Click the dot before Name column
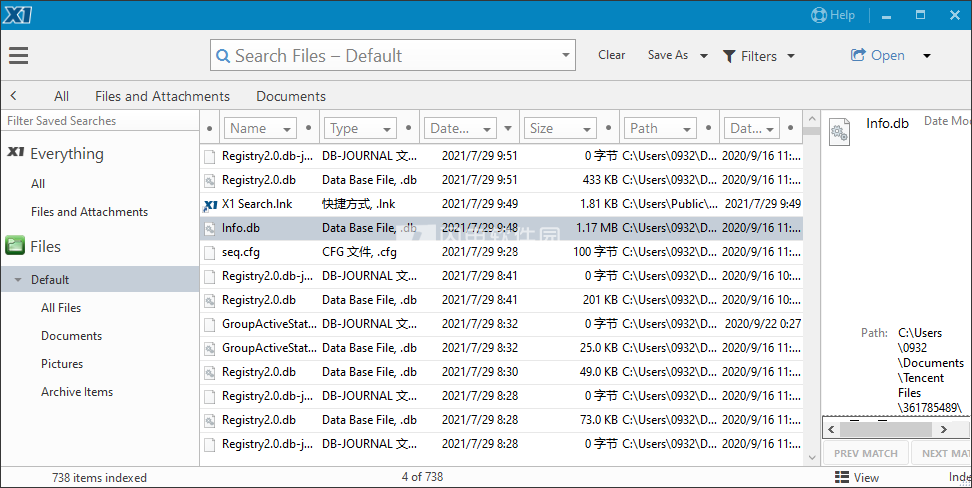 (210, 129)
